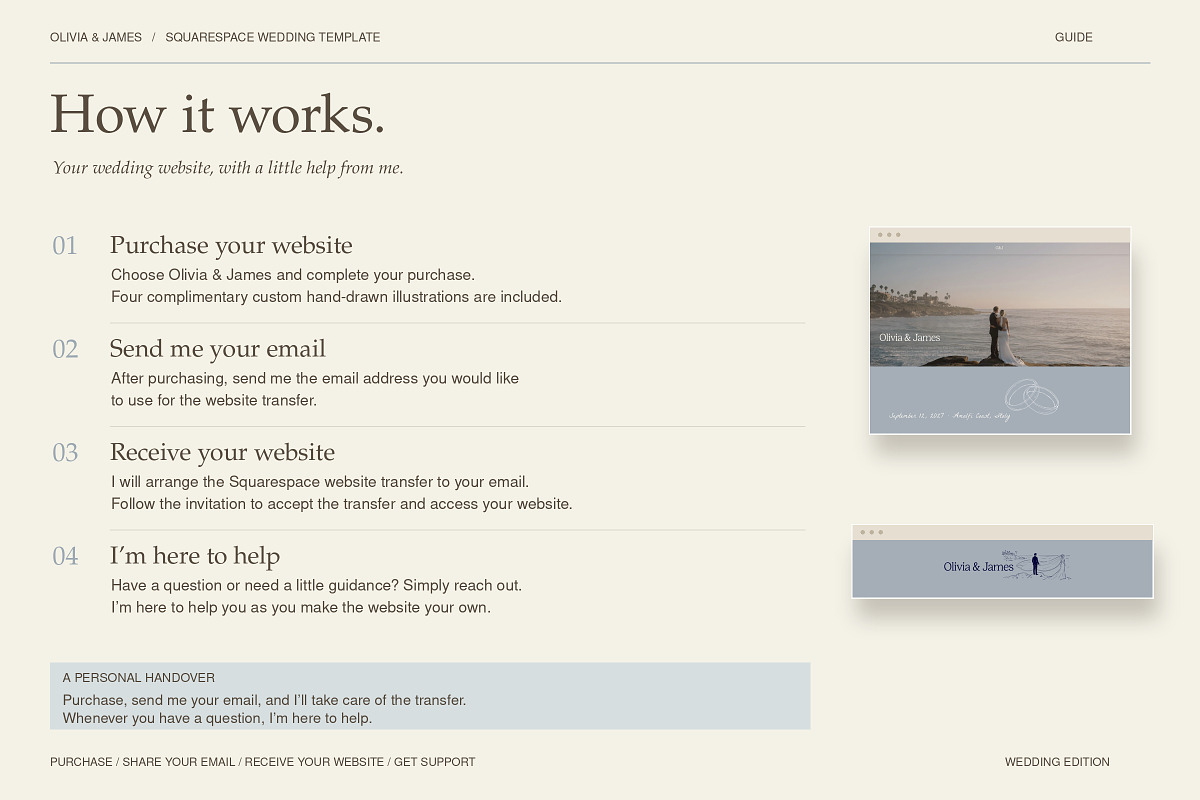The width and height of the screenshot is (1200, 800).
Task: Click 'Have a question or need a little guidance?' line
Action: (316, 585)
